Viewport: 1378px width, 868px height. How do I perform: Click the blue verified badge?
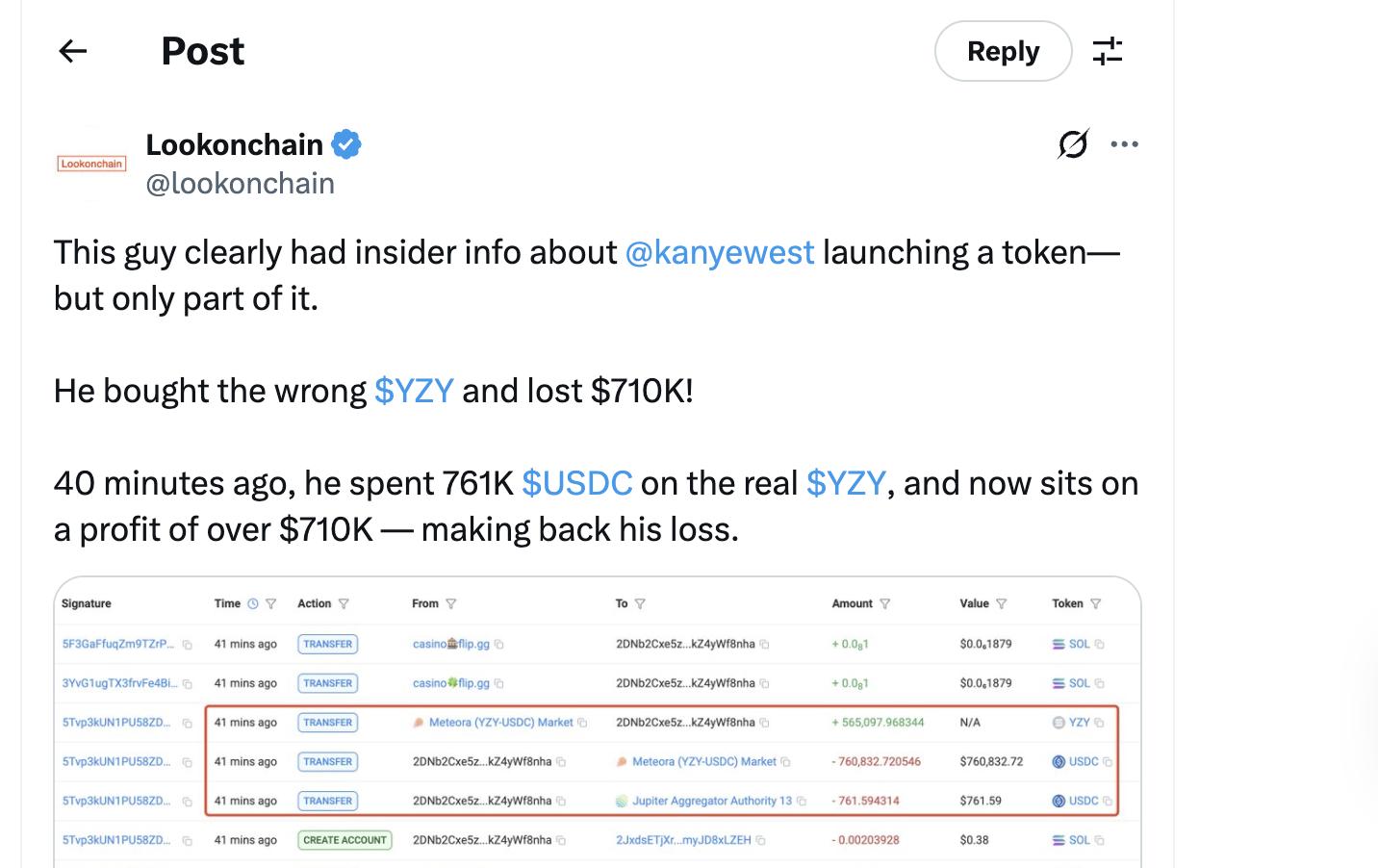346,144
